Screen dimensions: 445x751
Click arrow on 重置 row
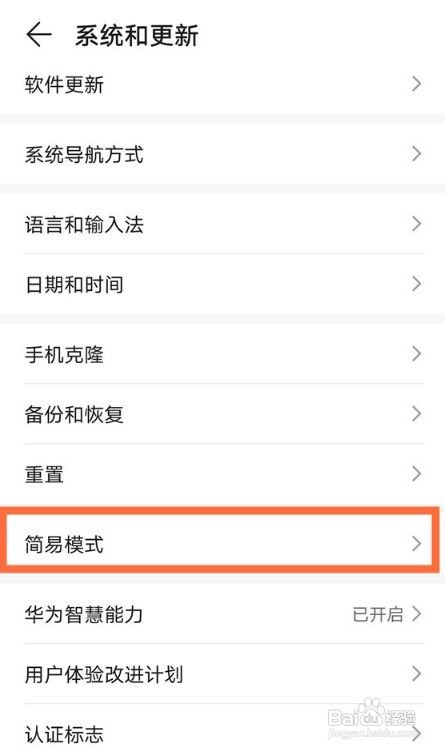point(416,474)
